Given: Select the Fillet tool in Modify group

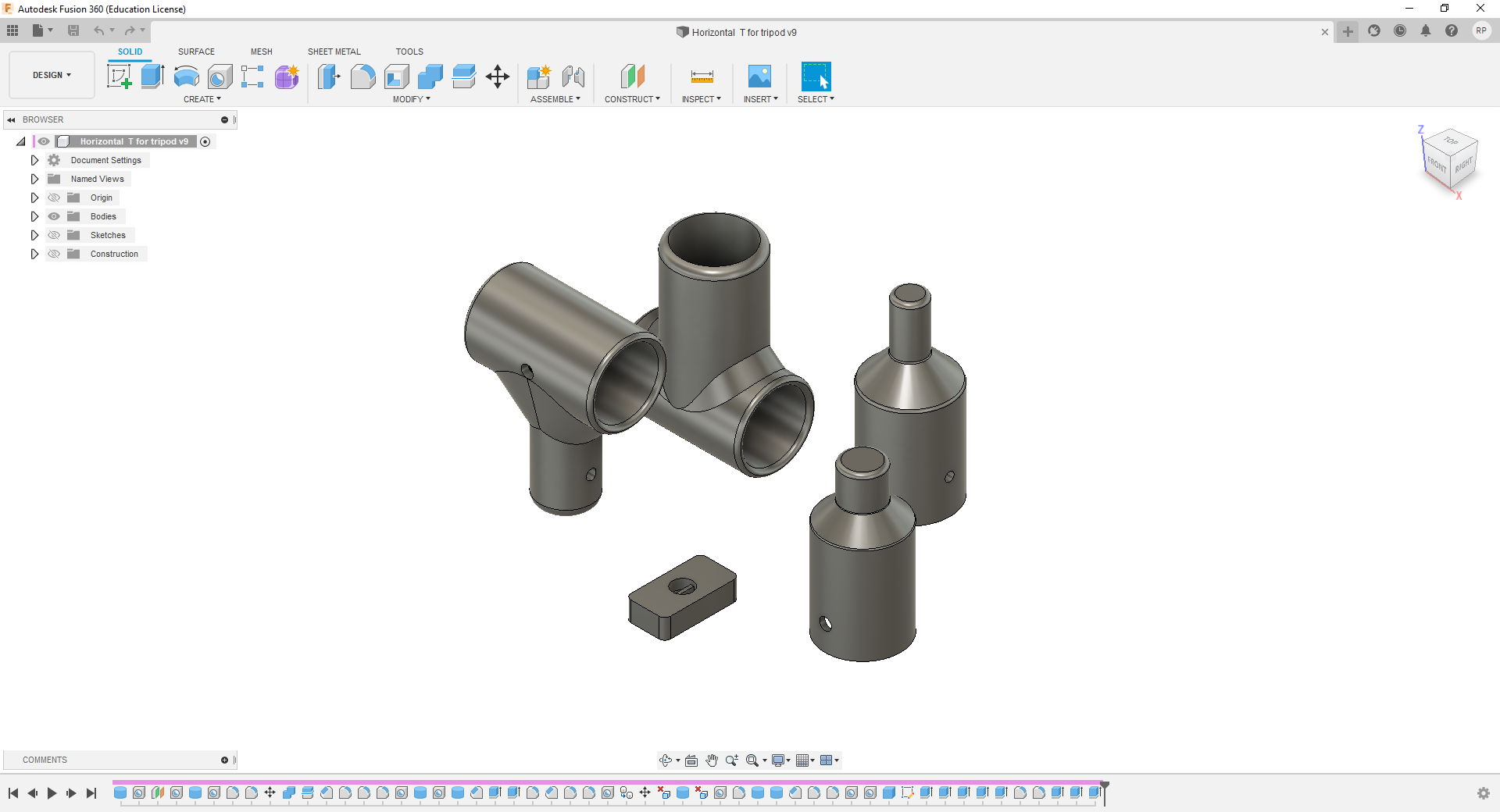Looking at the screenshot, I should 362,77.
